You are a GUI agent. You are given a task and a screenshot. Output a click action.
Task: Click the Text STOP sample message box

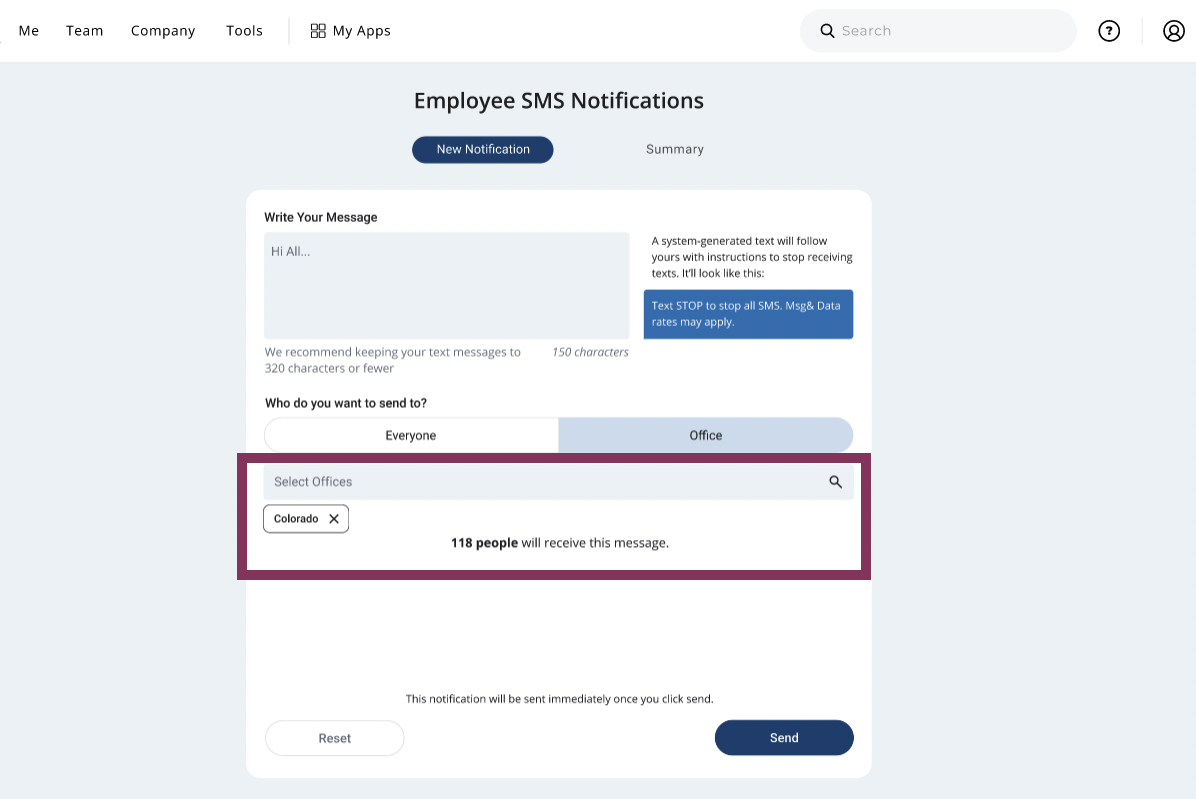point(748,314)
